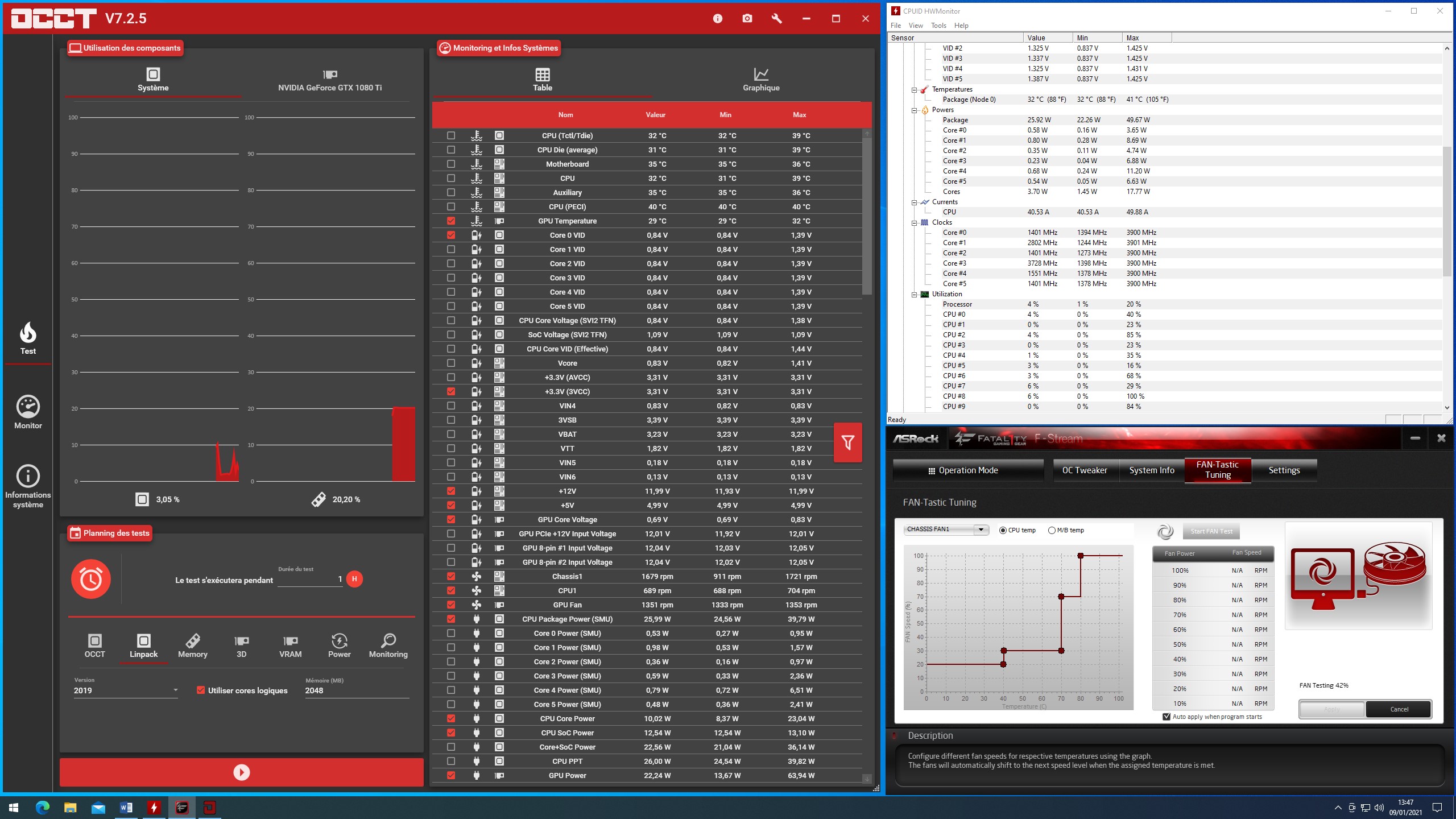Enable the CPU (Tctl/Tdie) checkbox
This screenshot has width=1456, height=819.
(x=451, y=135)
